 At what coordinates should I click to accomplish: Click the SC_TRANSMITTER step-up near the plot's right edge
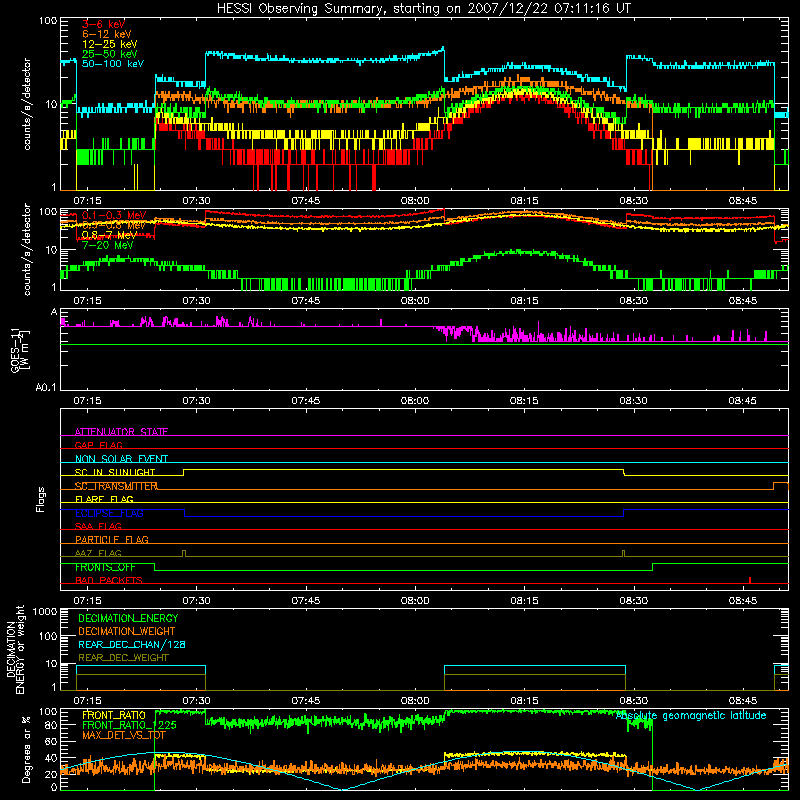pyautogui.click(x=774, y=486)
